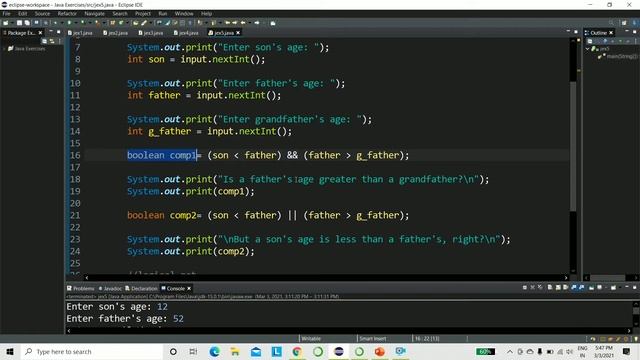Click the editor horizontal scrollbar right arrow
The width and height of the screenshot is (640, 360).
click(x=566, y=278)
